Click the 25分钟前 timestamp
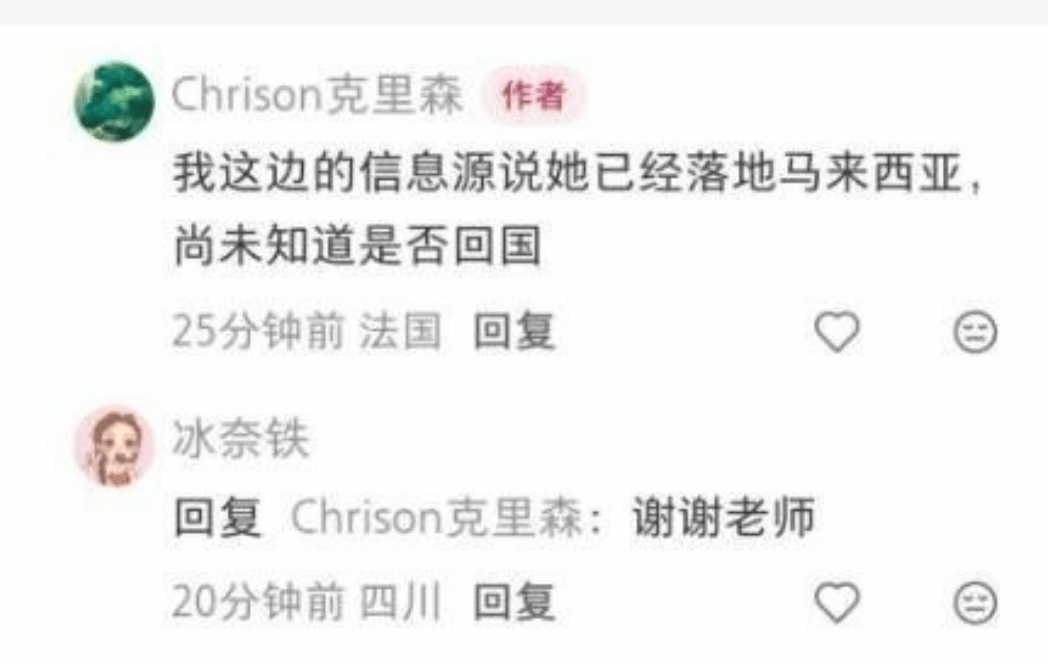The width and height of the screenshot is (1048, 661). (258, 332)
